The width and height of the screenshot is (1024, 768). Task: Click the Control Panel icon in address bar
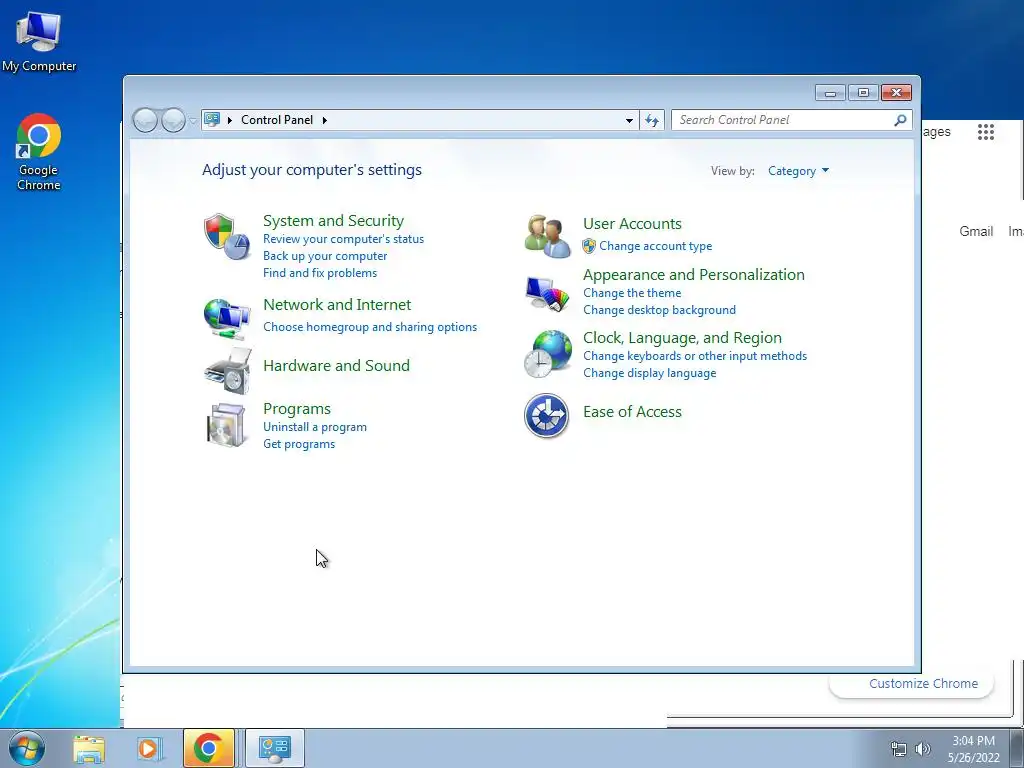click(212, 120)
